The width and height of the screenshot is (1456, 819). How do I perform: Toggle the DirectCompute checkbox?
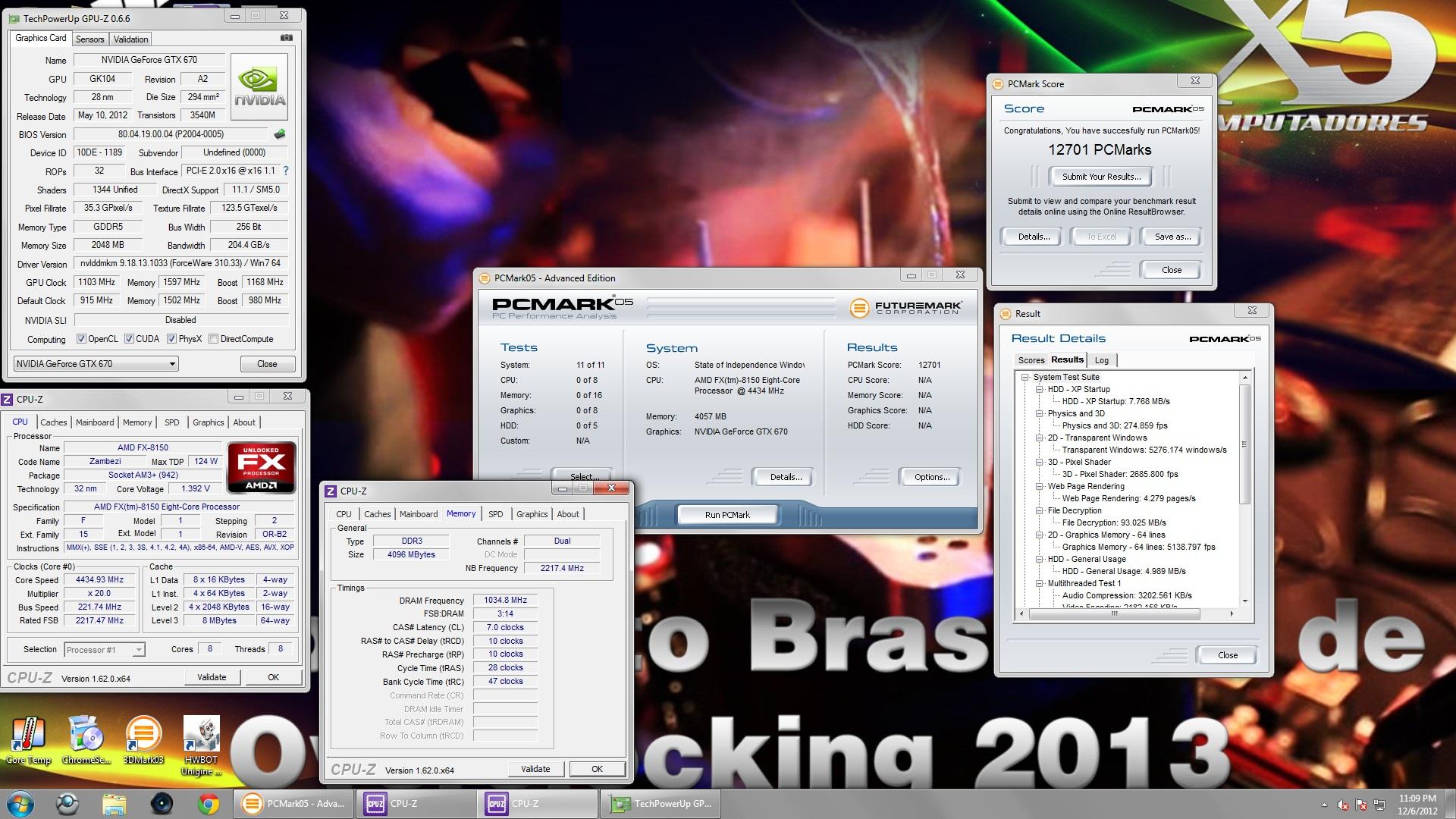[213, 339]
